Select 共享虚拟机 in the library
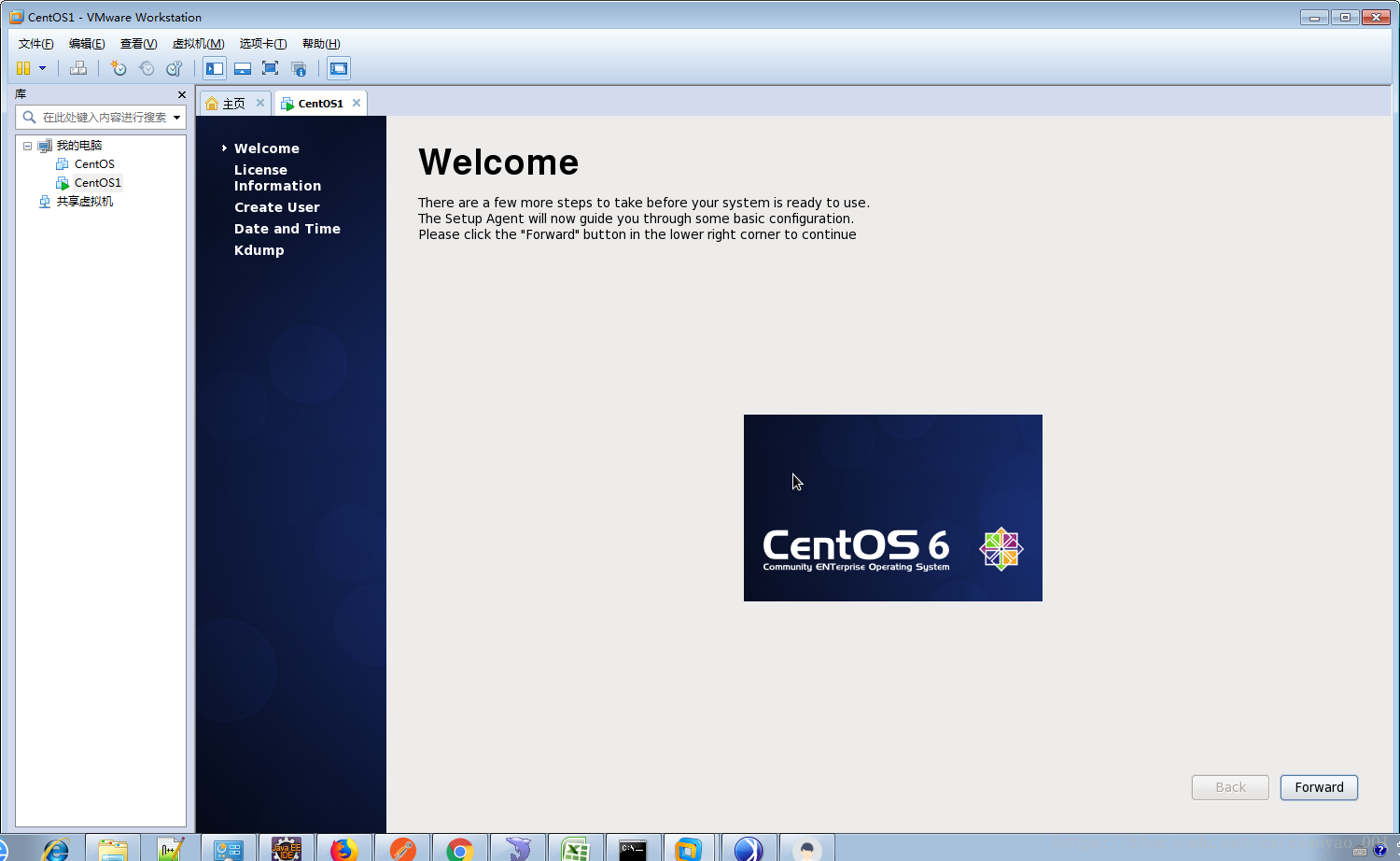The image size is (1400, 861). [84, 202]
